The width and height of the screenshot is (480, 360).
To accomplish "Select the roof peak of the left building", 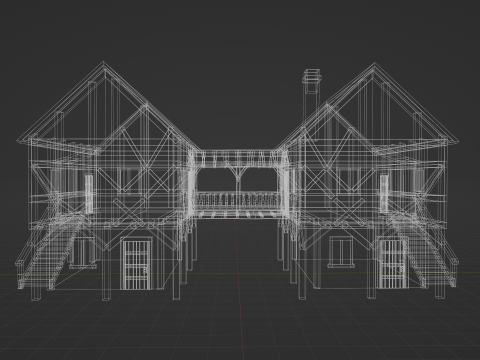I will tap(103, 65).
